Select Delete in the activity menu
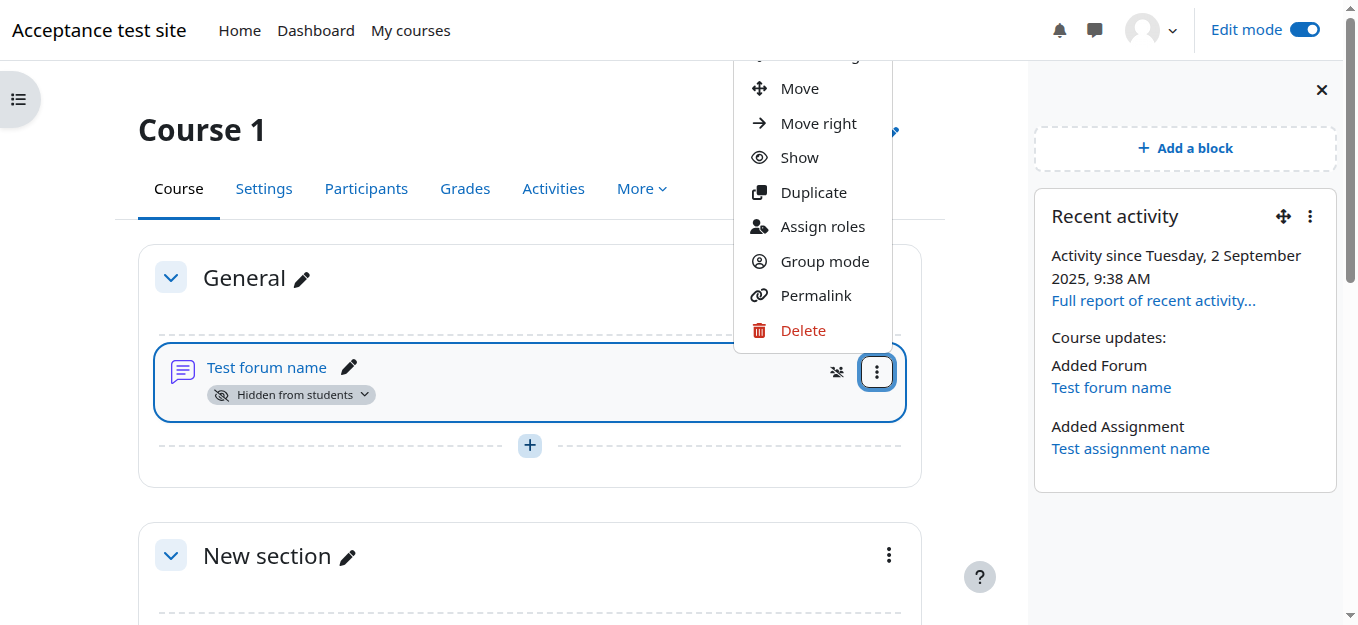Screen dimensions: 1358x625 [x=803, y=331]
